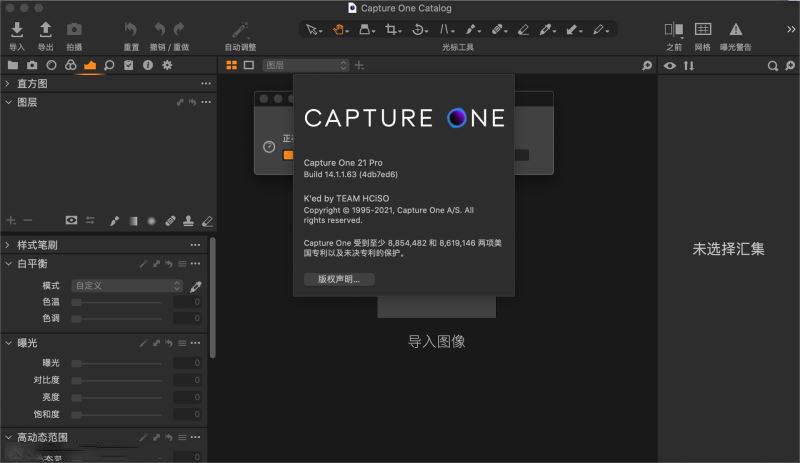Select the orange pan hand tool
This screenshot has width=800, height=463.
(338, 30)
